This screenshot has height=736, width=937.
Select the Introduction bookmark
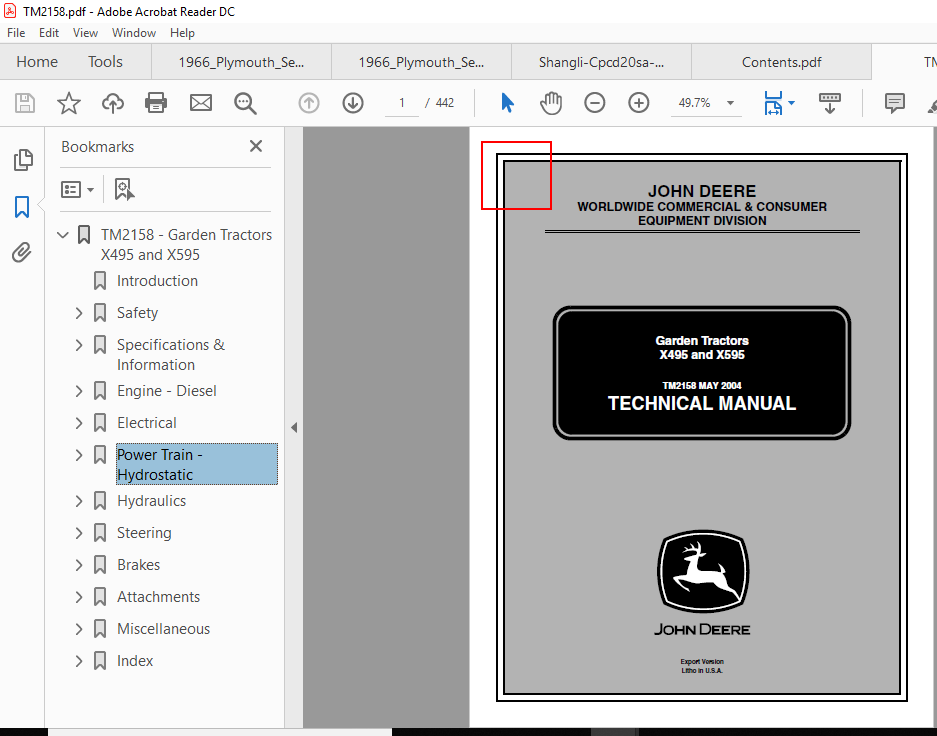[x=157, y=281]
